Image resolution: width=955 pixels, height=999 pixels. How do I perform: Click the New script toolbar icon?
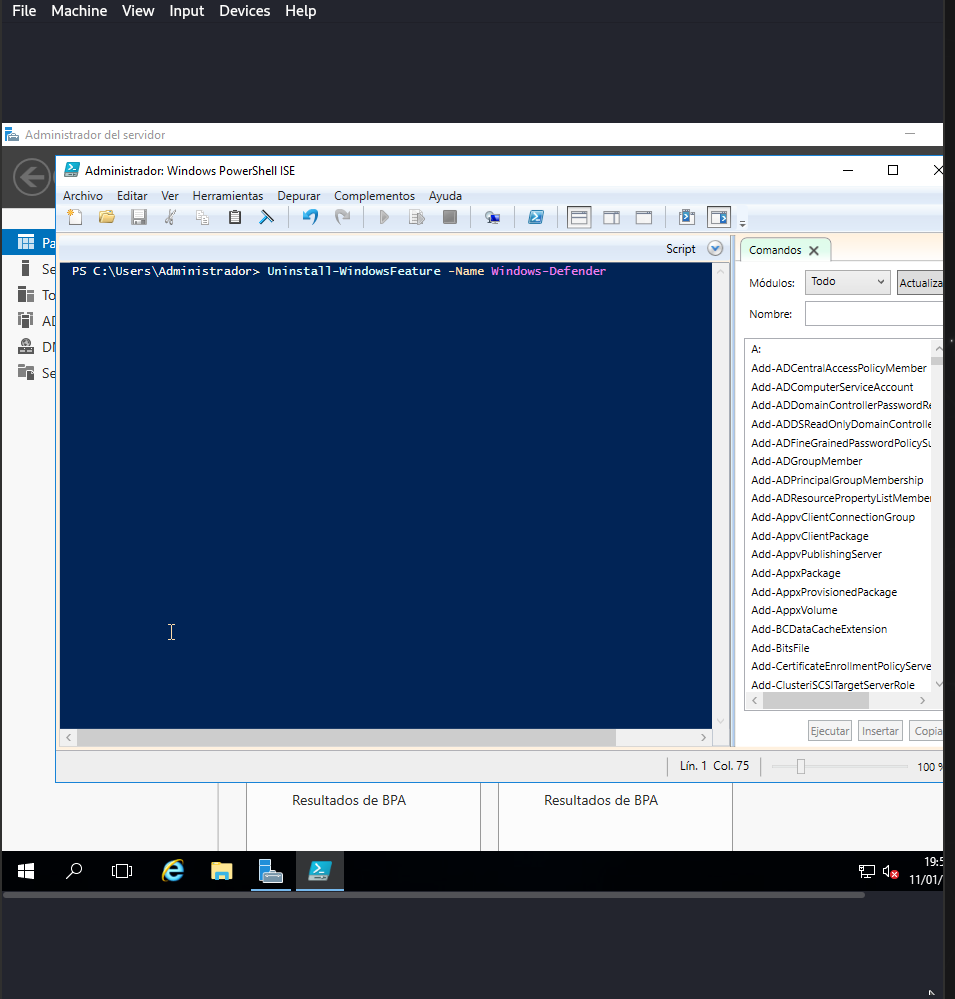click(75, 218)
